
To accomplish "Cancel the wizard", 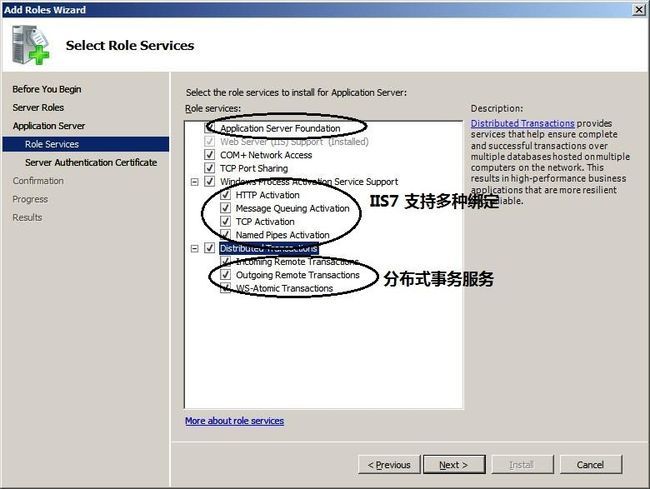I will 591,465.
